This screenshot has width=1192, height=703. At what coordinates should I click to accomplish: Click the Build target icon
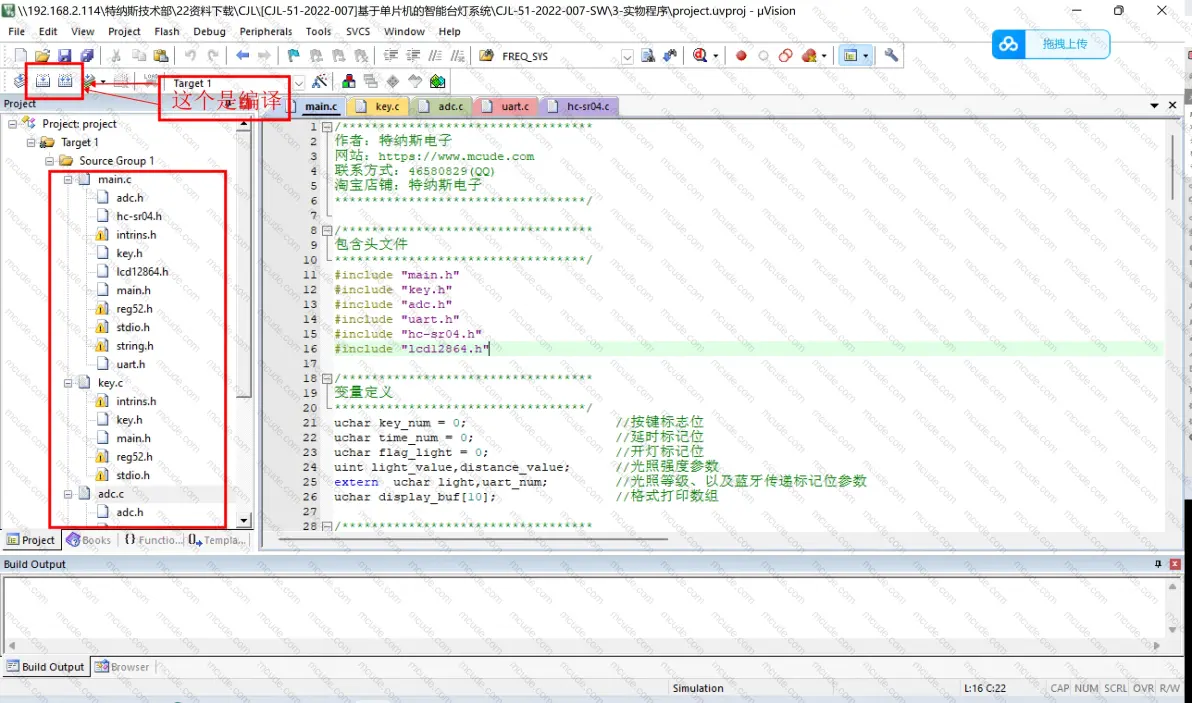tap(43, 81)
